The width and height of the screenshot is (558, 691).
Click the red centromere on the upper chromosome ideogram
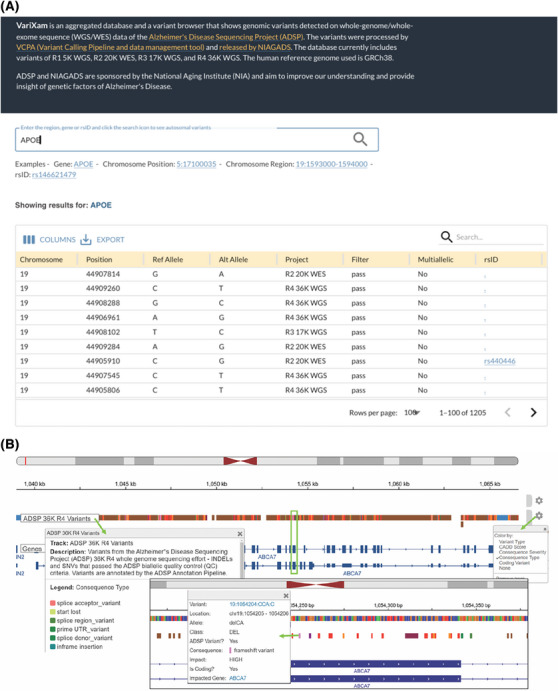coord(240,461)
